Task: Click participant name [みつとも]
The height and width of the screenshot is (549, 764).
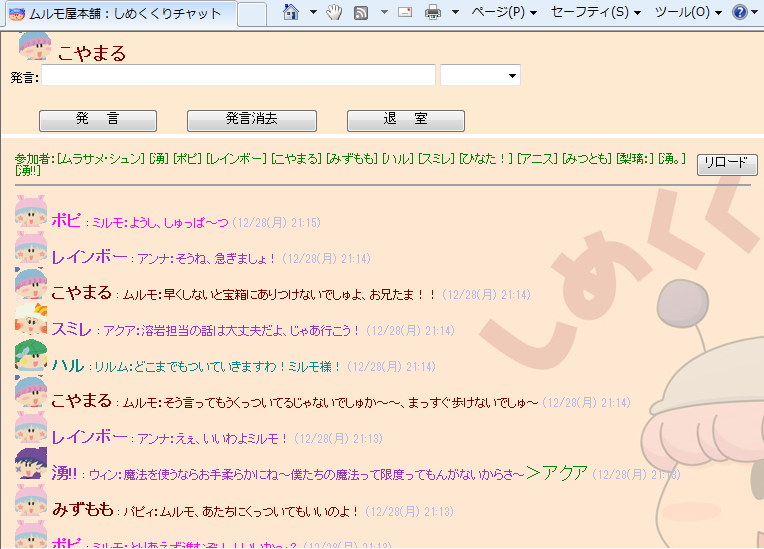Action: coord(587,159)
